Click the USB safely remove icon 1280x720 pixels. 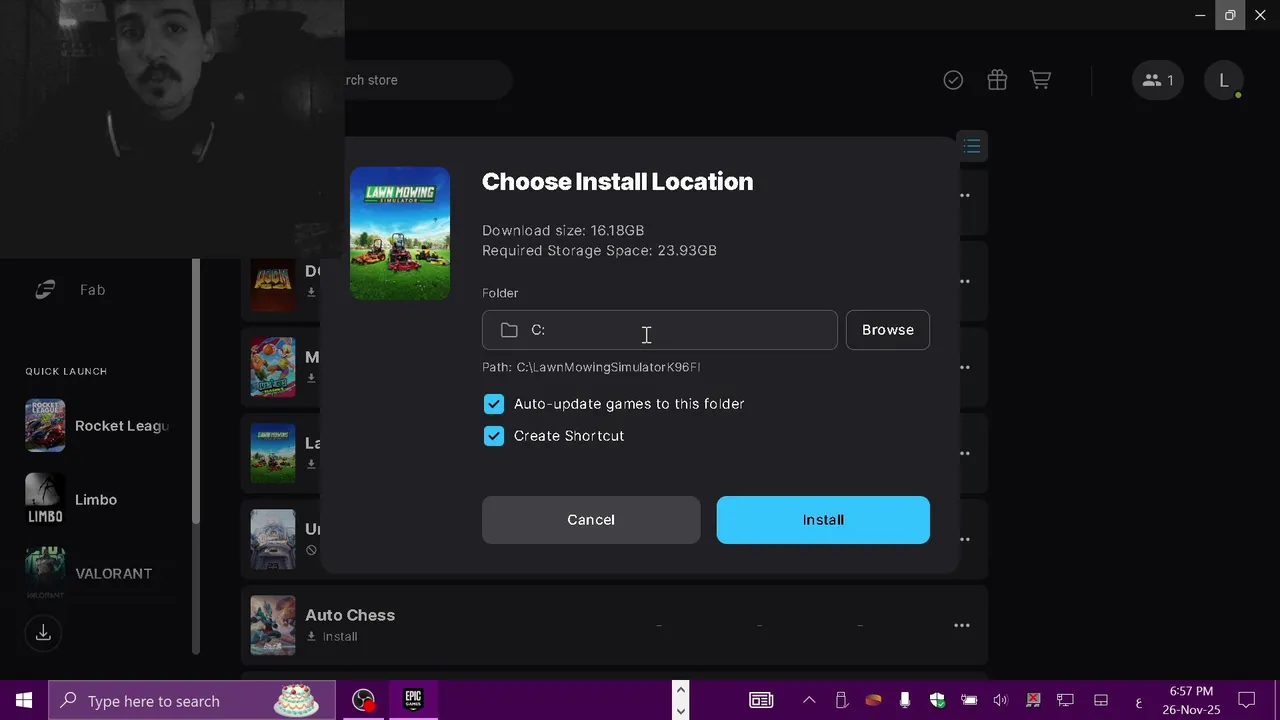pos(841,701)
